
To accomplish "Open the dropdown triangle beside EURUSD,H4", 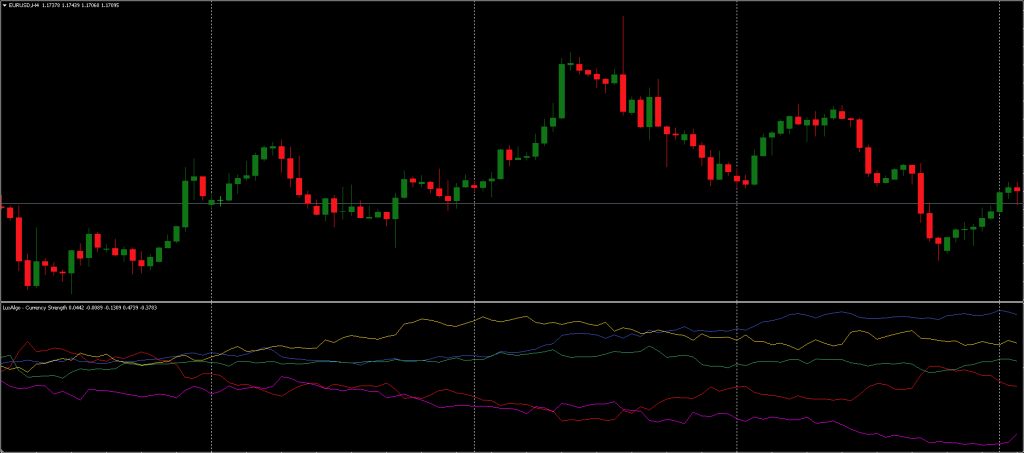I will (4, 5).
